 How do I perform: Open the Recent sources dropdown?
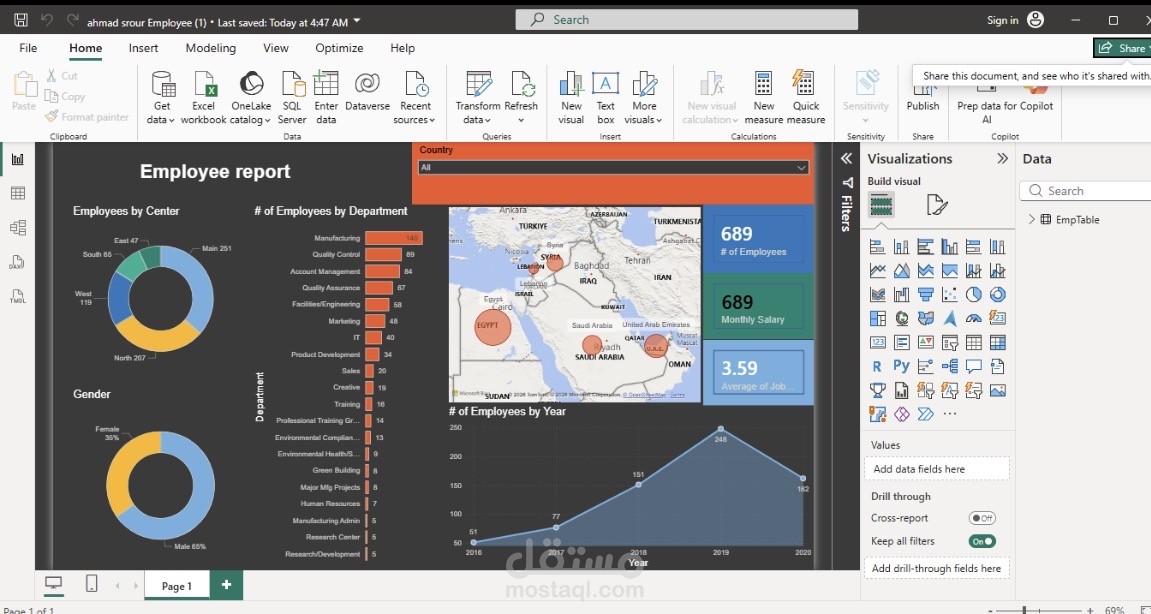pyautogui.click(x=415, y=98)
